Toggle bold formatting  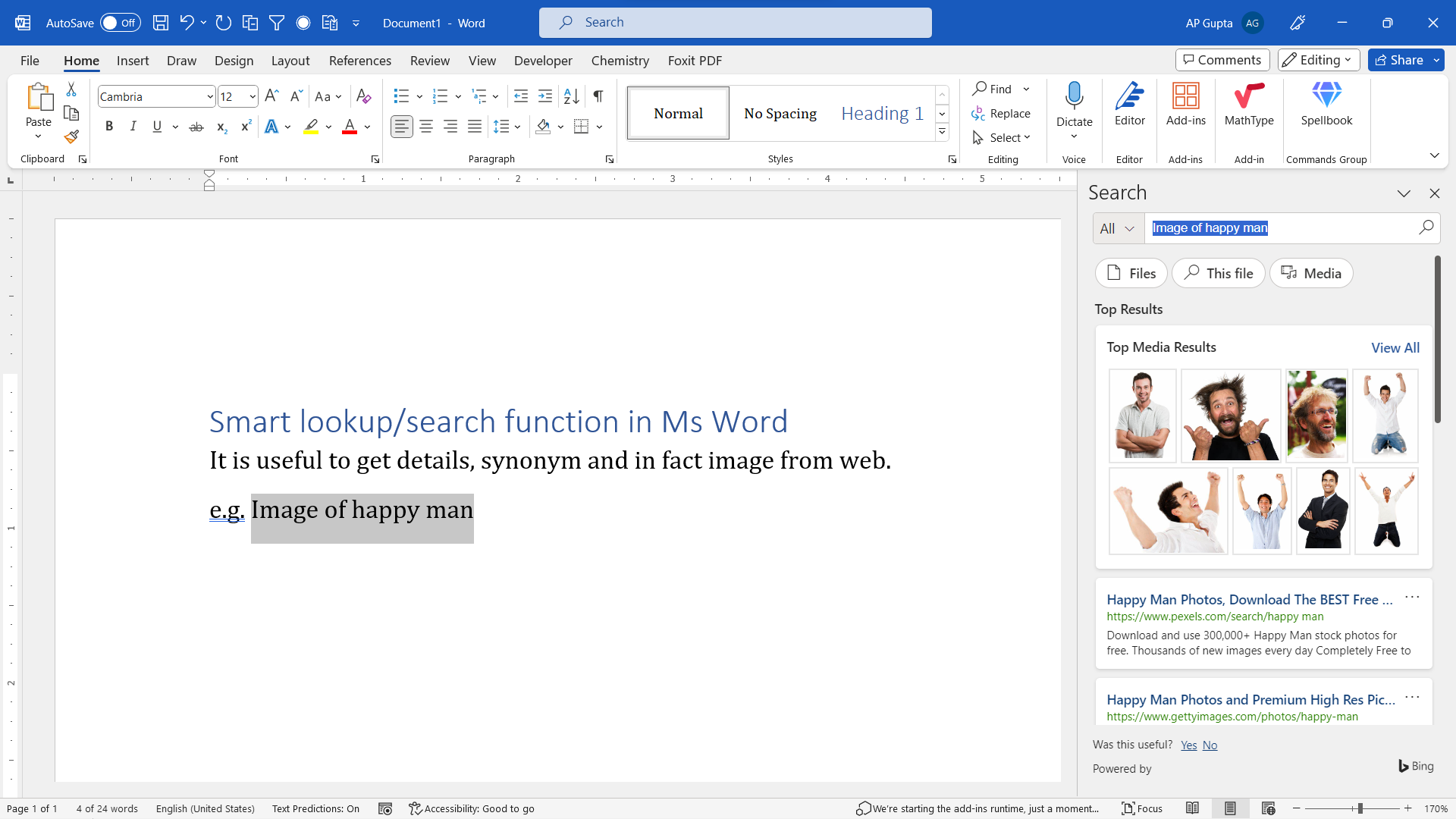[109, 126]
